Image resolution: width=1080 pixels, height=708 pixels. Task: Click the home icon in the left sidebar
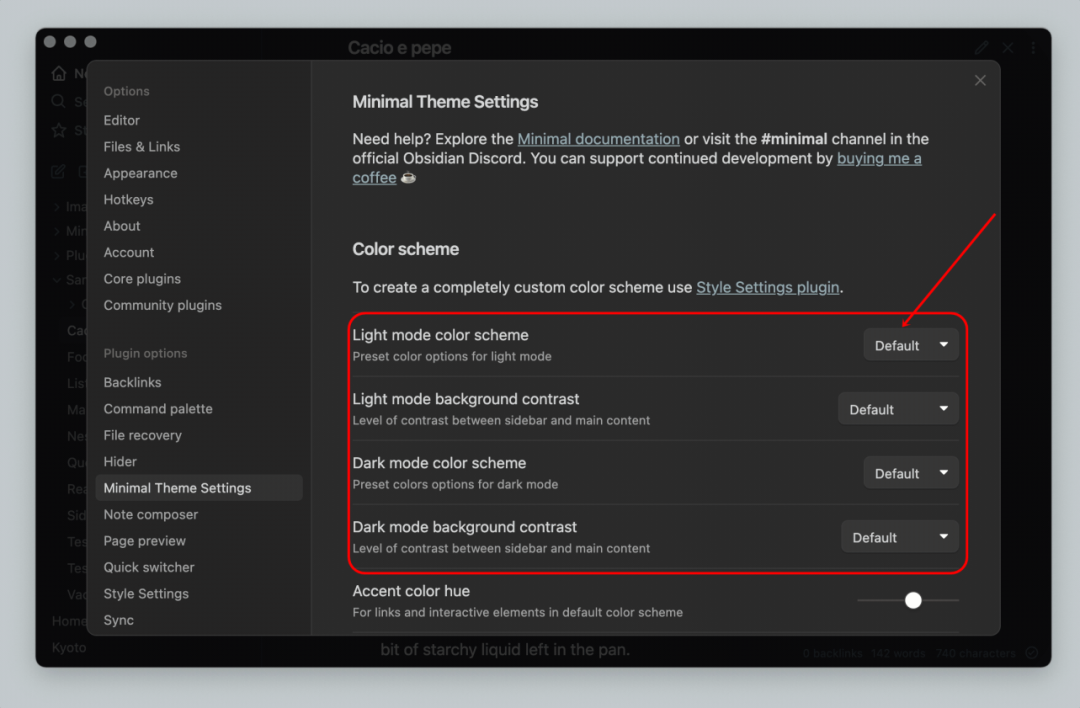[x=59, y=74]
